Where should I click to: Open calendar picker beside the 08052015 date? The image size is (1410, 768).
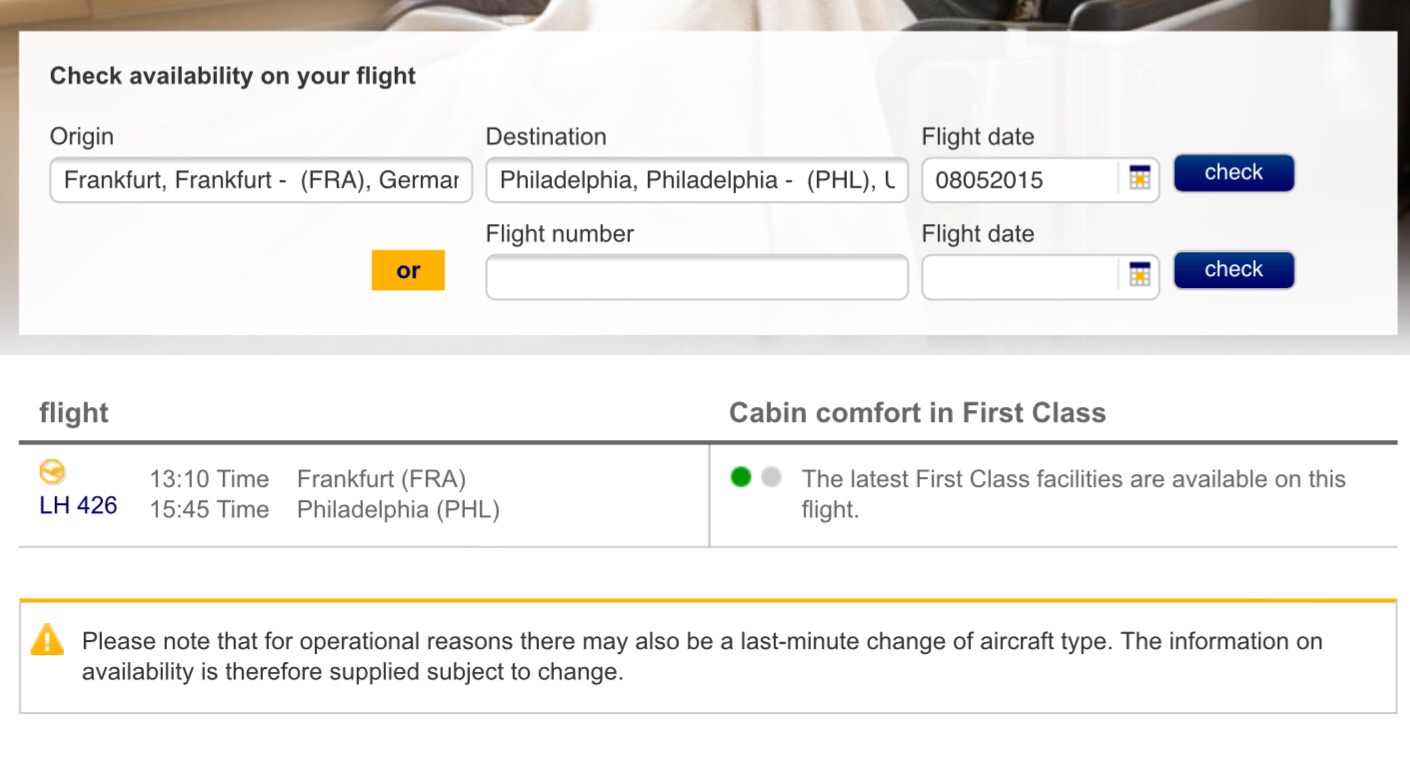1139,179
